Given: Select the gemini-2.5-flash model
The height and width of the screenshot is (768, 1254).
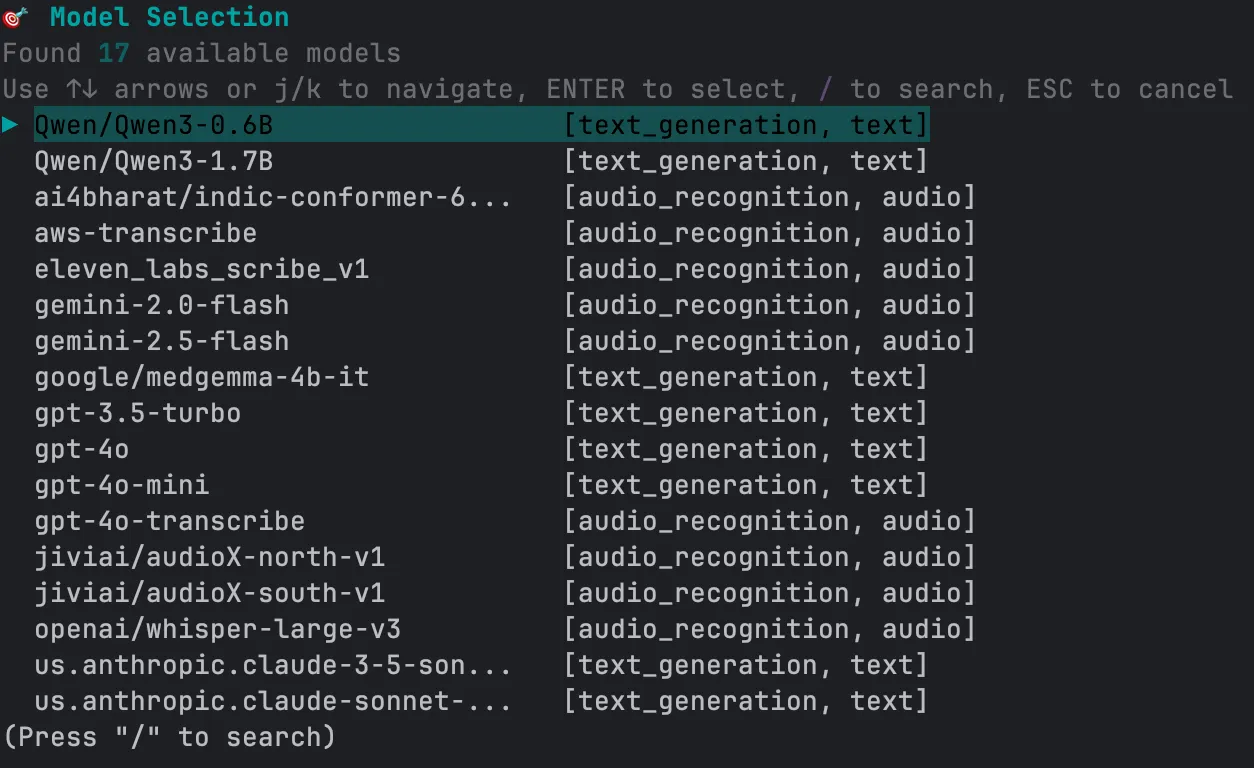Looking at the screenshot, I should click(x=505, y=341).
